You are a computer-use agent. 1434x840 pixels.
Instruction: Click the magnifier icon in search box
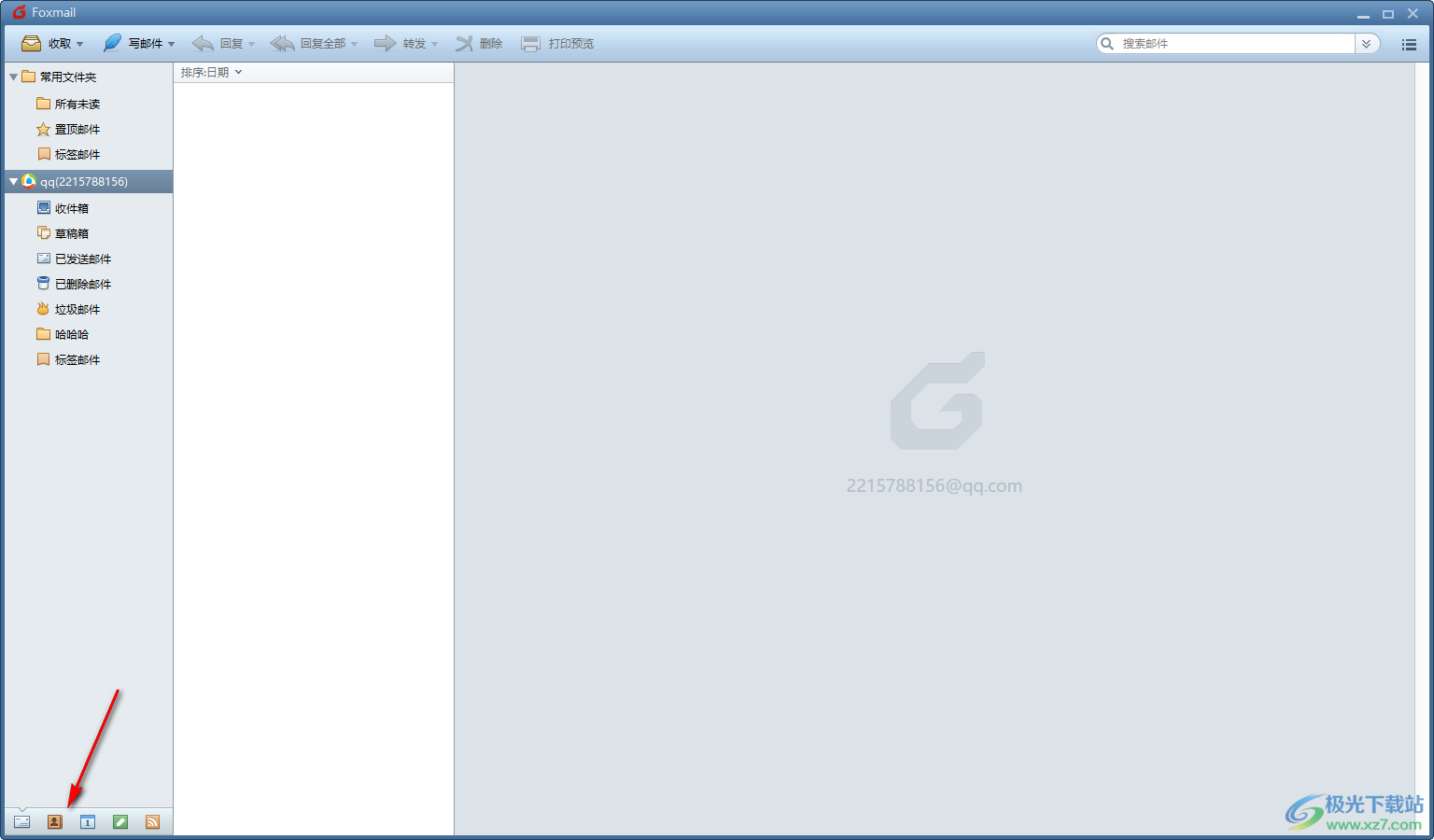(1107, 44)
